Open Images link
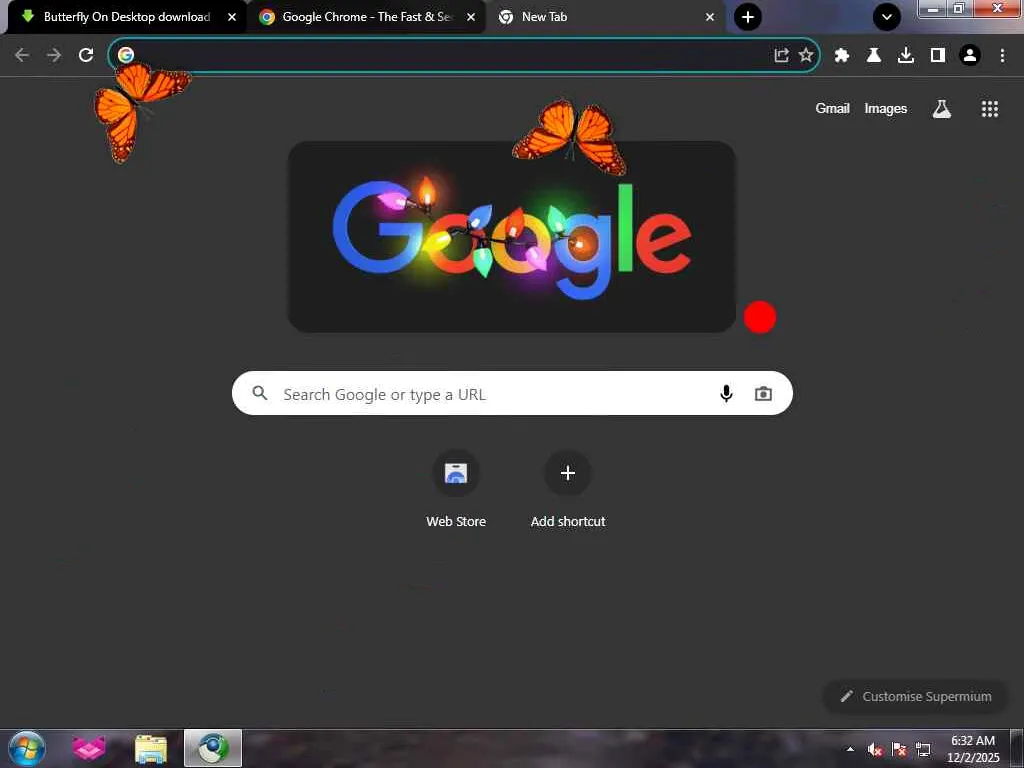The height and width of the screenshot is (768, 1024). coord(886,109)
